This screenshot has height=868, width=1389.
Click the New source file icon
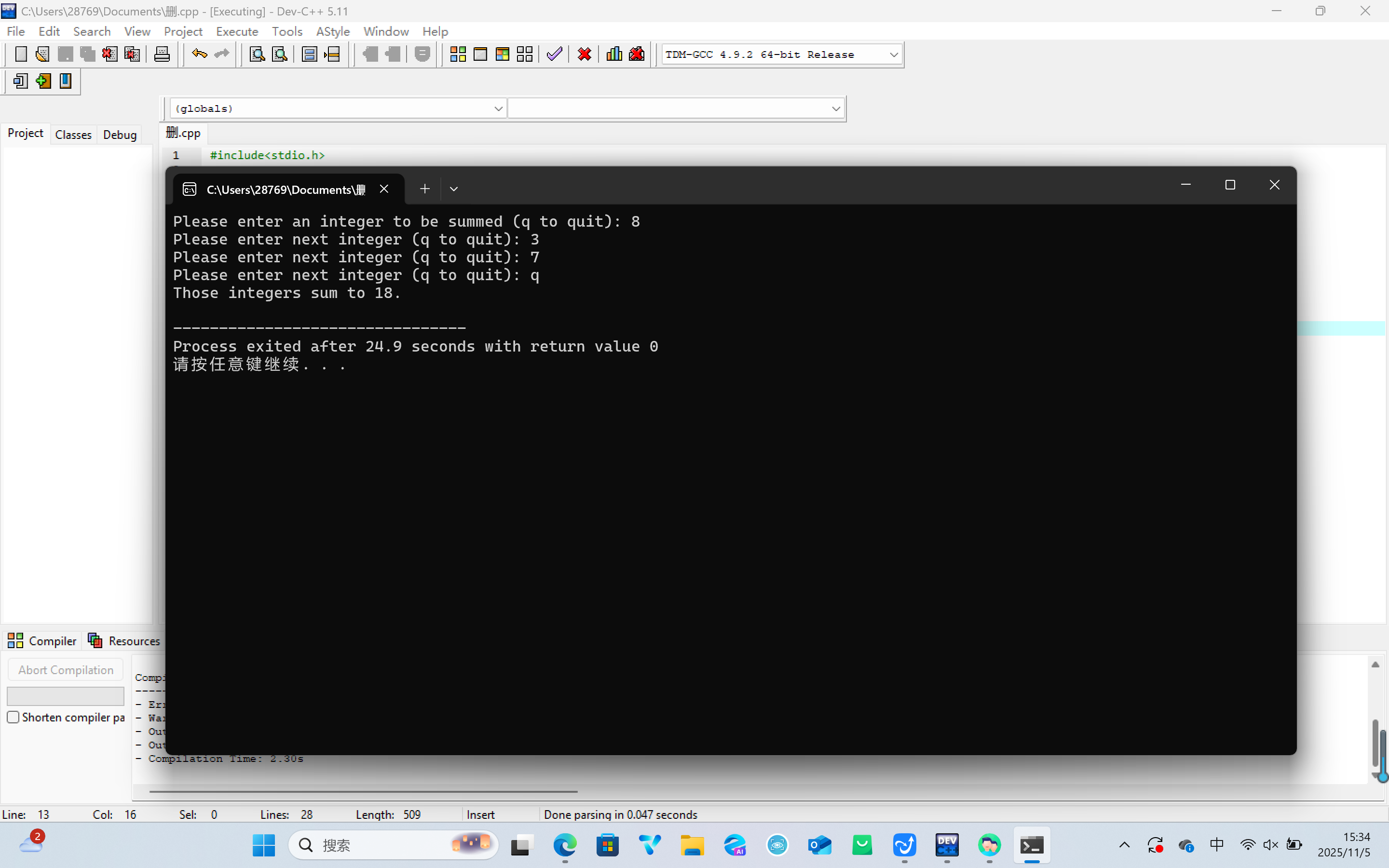point(21,54)
